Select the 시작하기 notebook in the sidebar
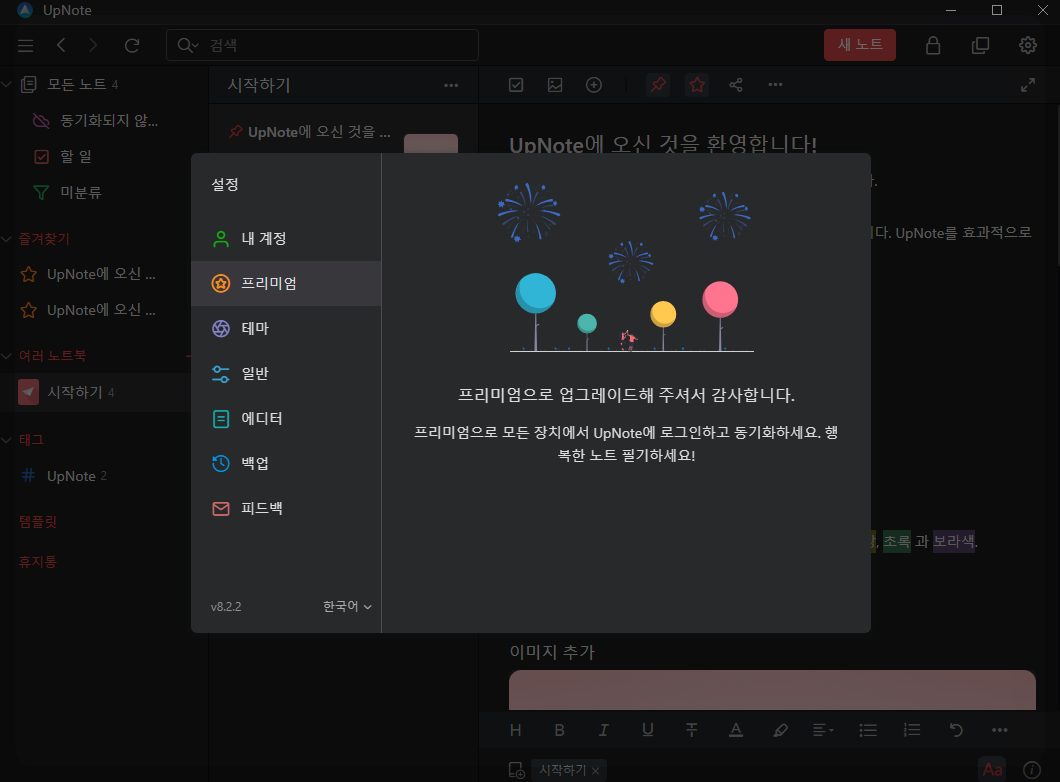The height and width of the screenshot is (782, 1060). [x=95, y=392]
